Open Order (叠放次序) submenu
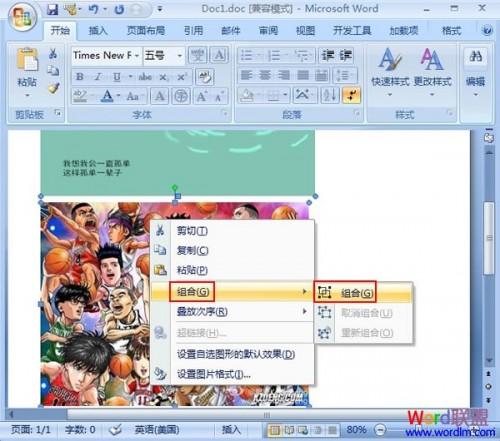 232,312
